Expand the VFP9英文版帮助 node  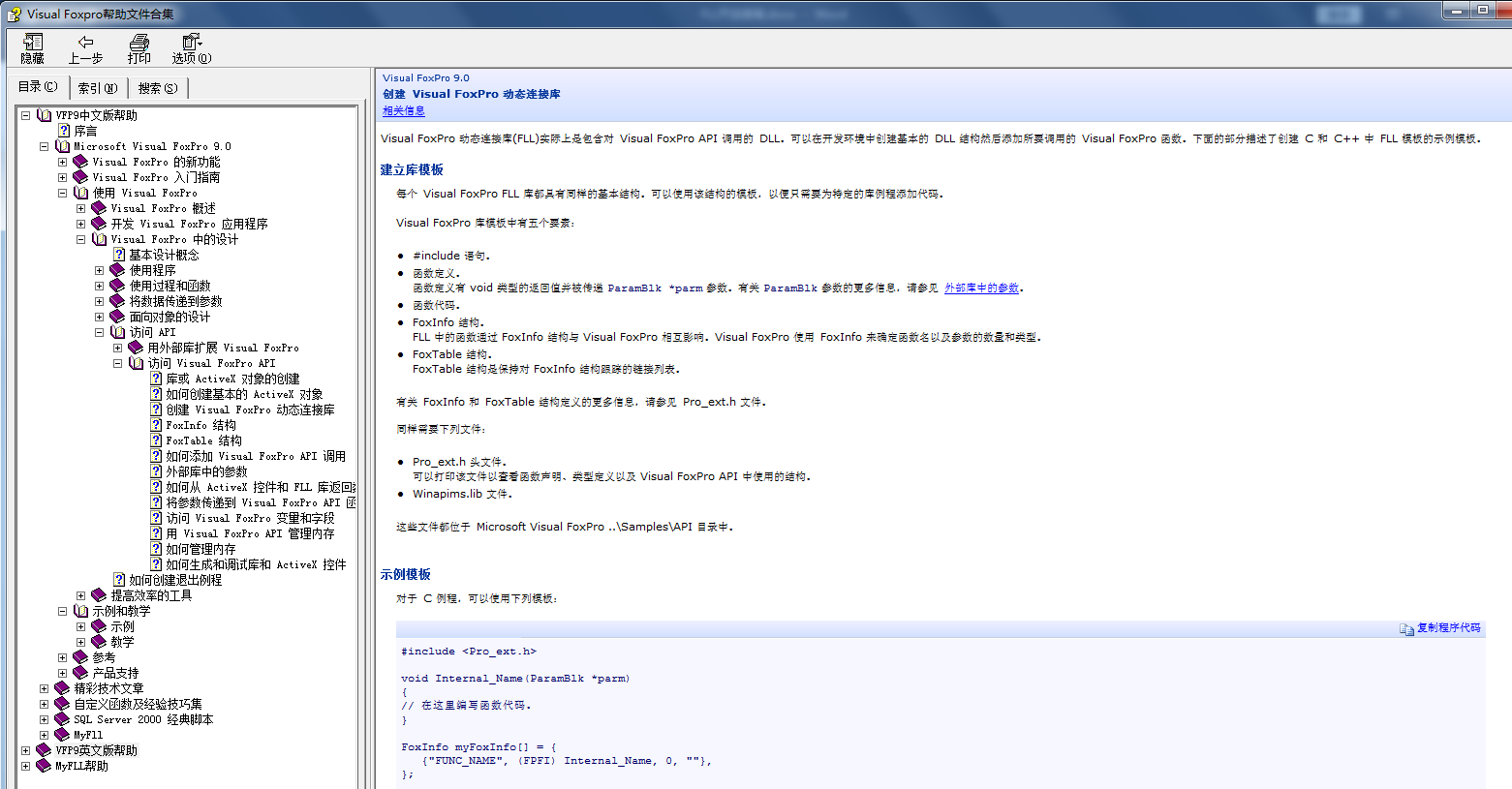pos(25,750)
